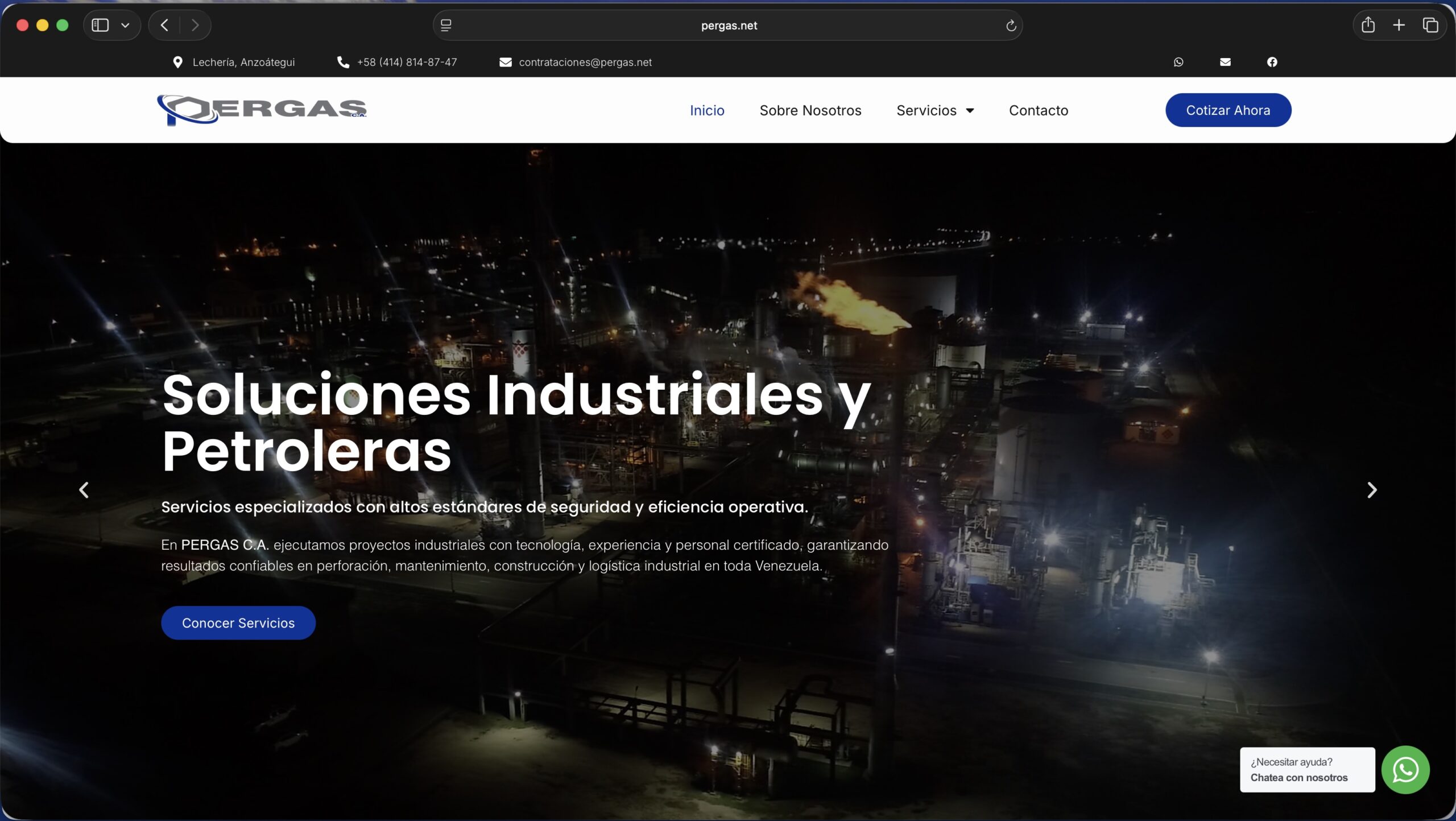The width and height of the screenshot is (1456, 821).
Task: Advance the carousel with the right arrow
Action: [1371, 490]
